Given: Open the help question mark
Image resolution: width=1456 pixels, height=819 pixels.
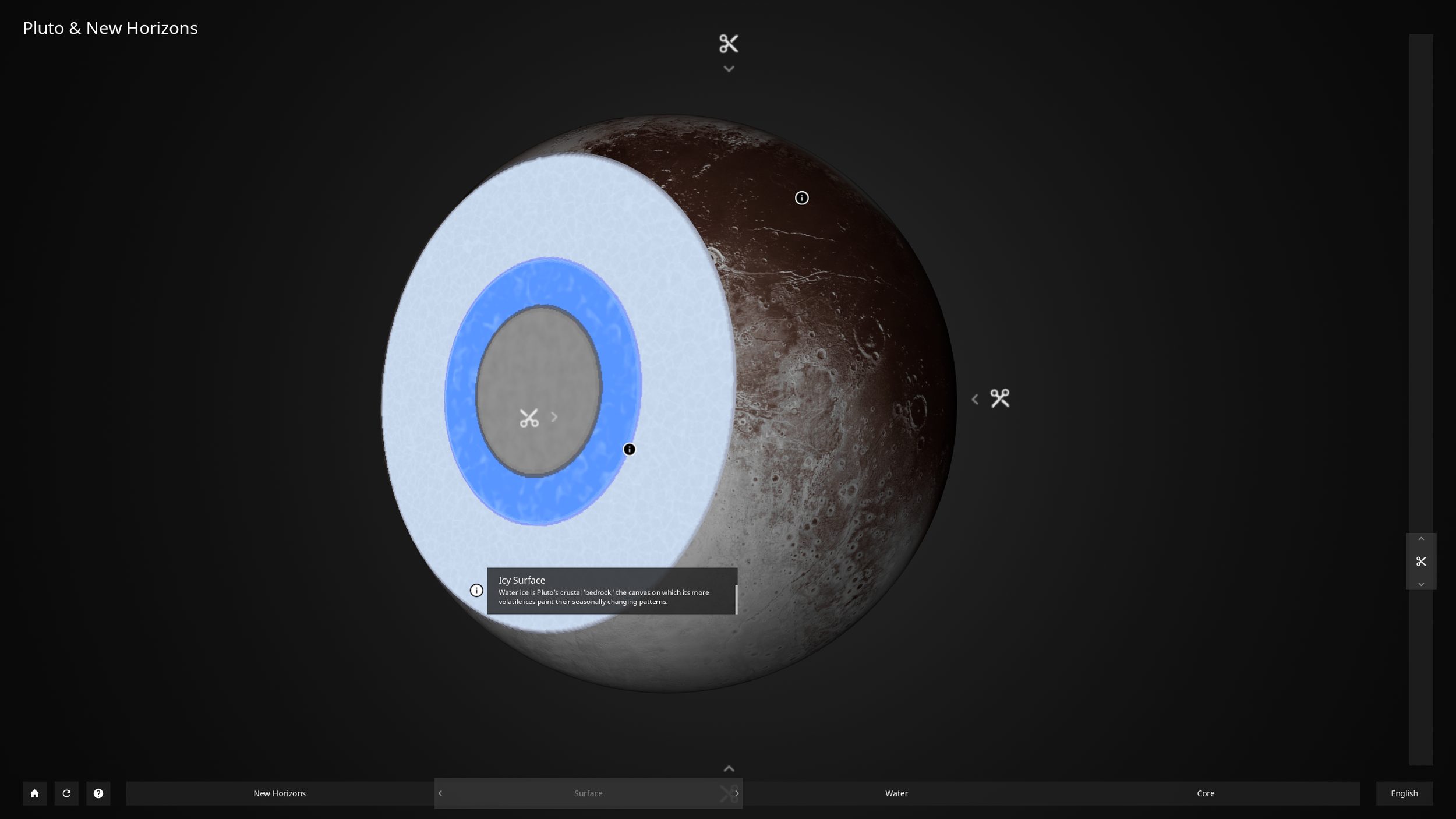Looking at the screenshot, I should pyautogui.click(x=98, y=793).
